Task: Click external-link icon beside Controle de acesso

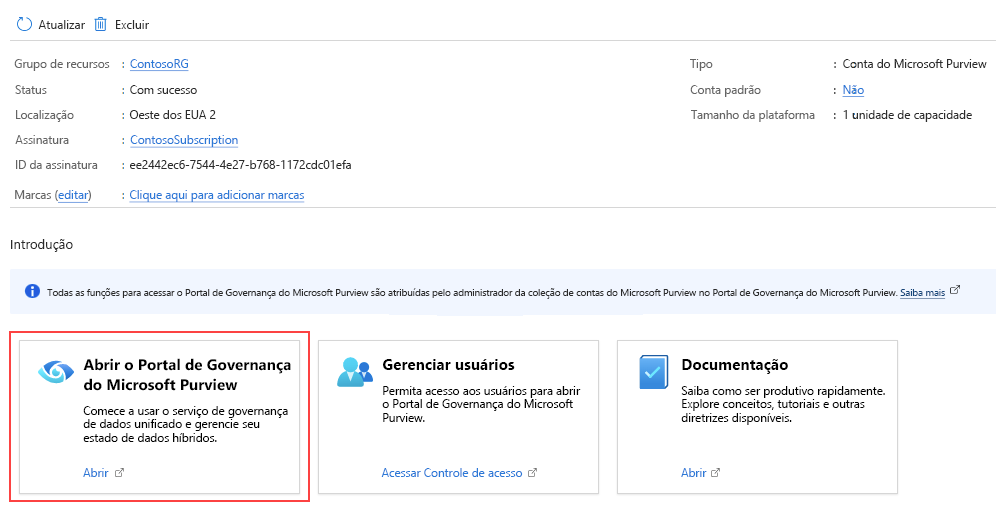Action: 533,472
